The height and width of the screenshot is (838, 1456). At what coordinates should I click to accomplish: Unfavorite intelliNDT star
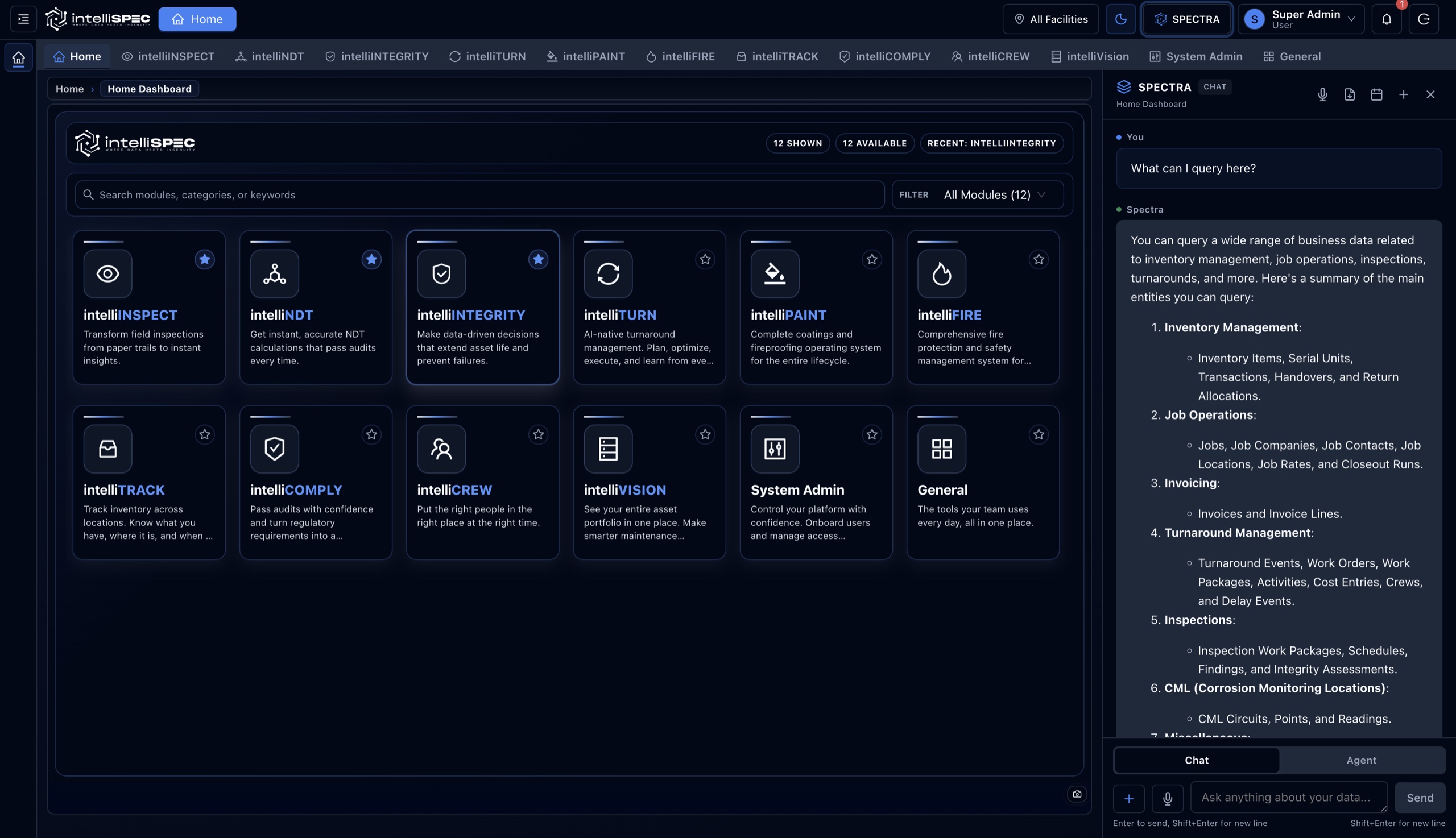[x=371, y=260]
